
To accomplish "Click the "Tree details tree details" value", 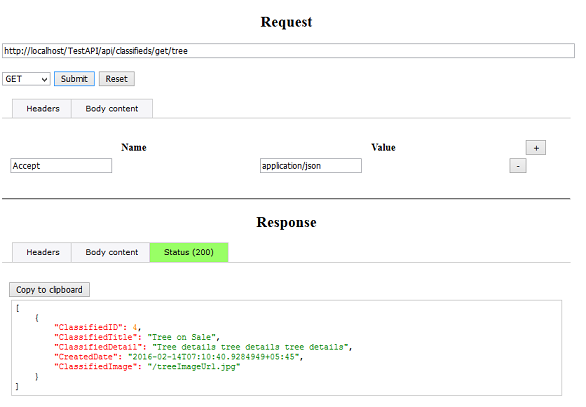I will (251, 347).
